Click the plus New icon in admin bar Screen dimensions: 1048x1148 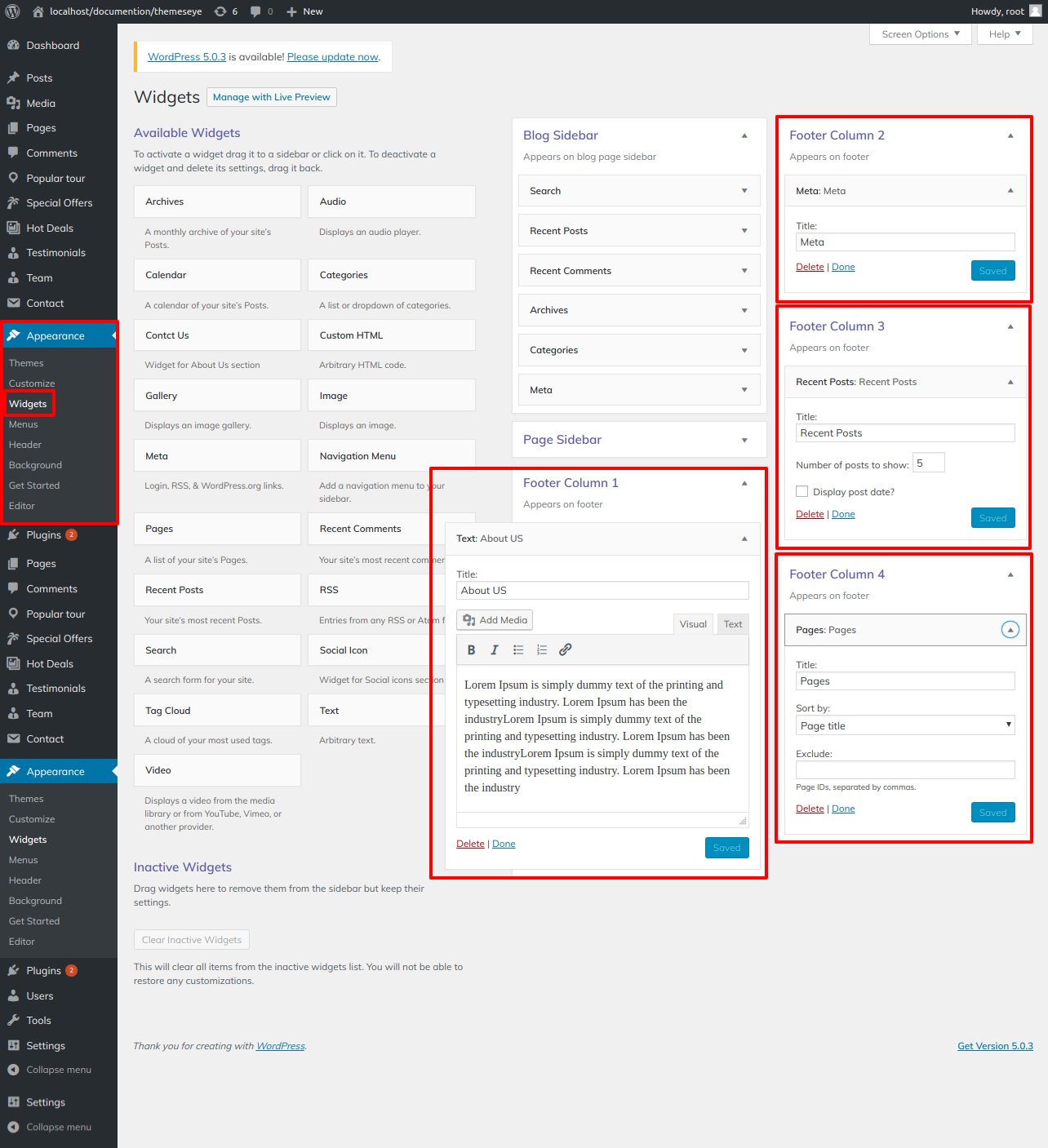(x=291, y=11)
